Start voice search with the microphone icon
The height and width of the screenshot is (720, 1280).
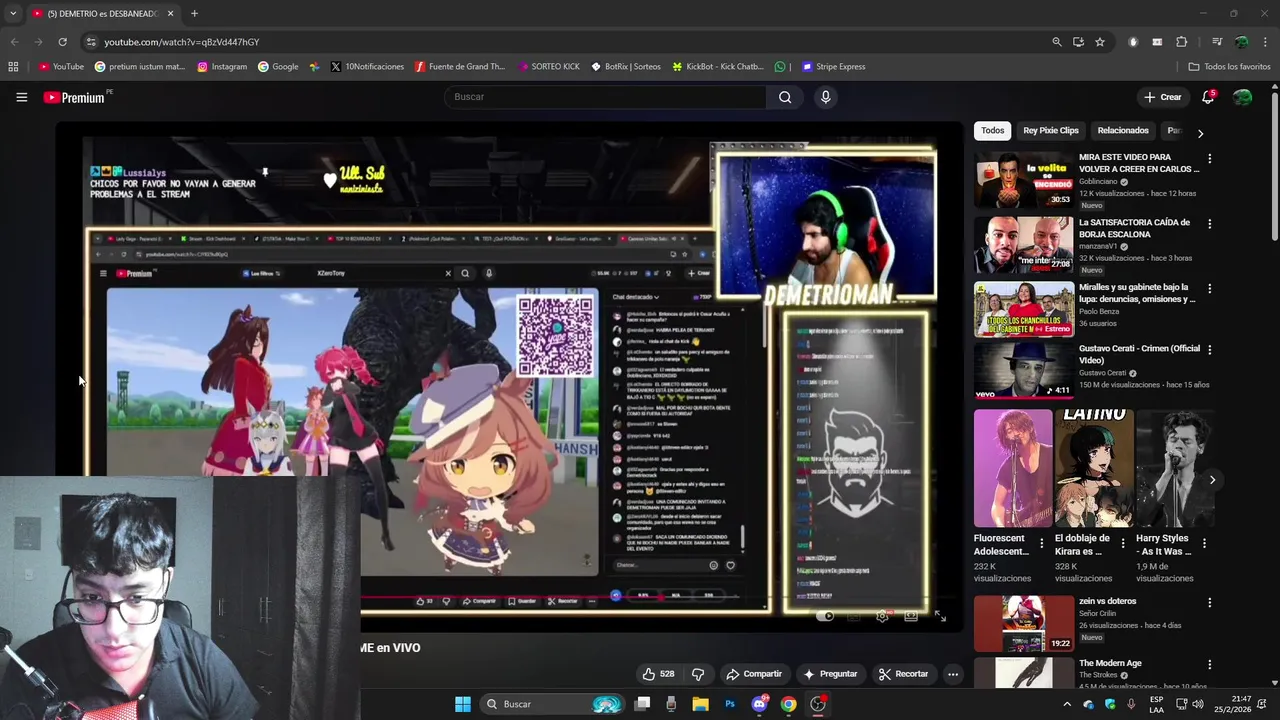tap(825, 97)
